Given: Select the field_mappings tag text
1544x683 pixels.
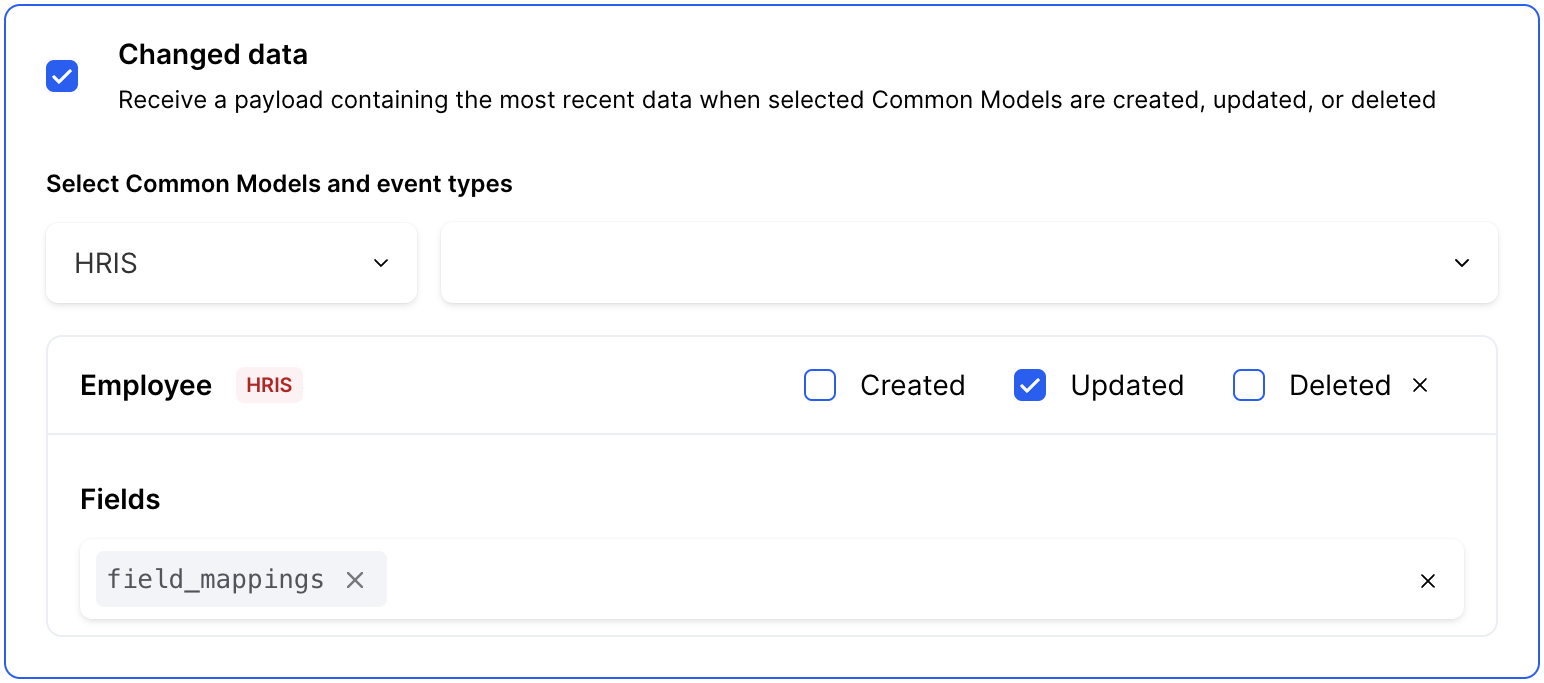Looking at the screenshot, I should point(216,580).
